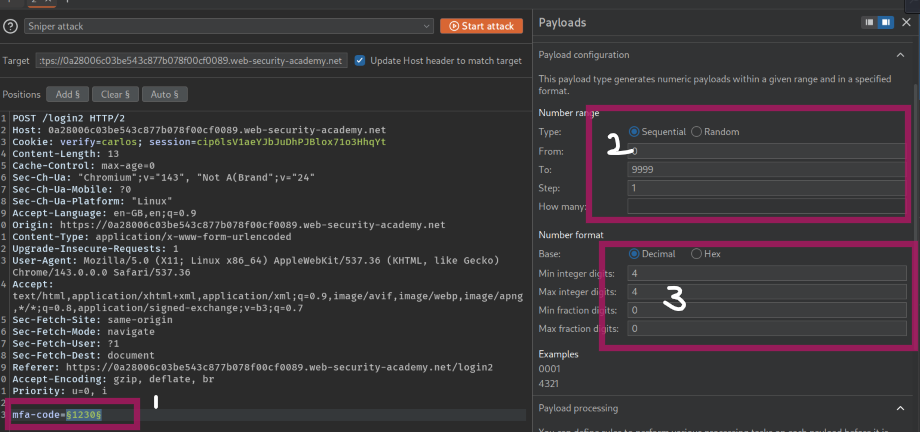
Task: Click the Priority: u=0, i header
Action: 60,391
